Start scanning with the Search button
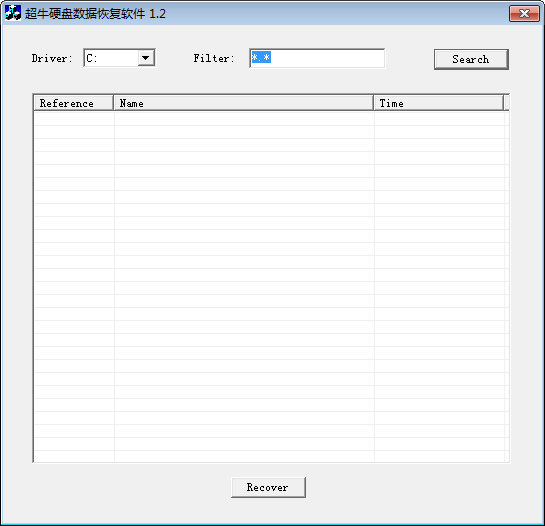 (x=471, y=59)
